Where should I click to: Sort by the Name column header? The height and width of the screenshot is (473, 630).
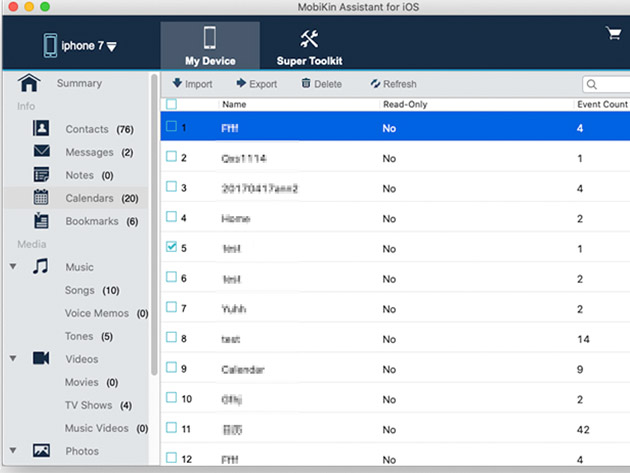(x=234, y=104)
